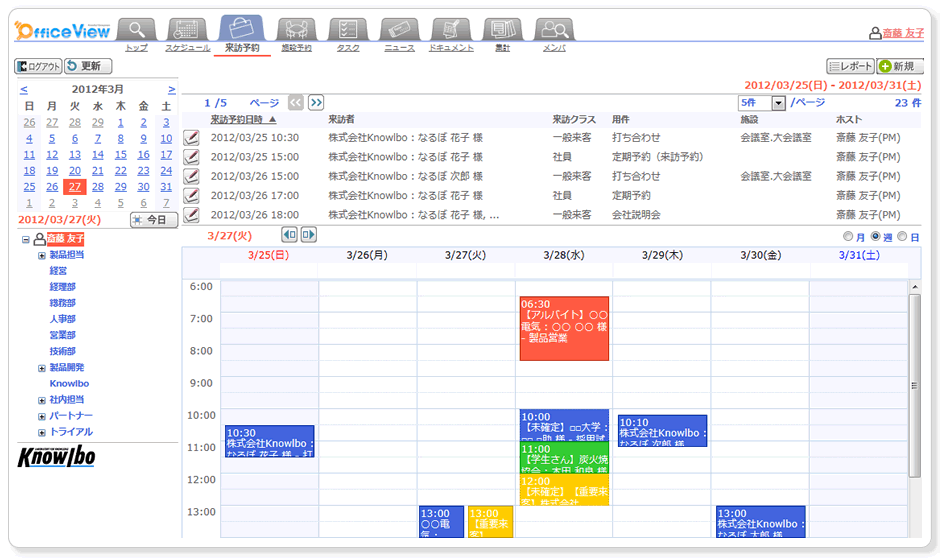Open the Documents icon
940x560 pixels.
point(451,28)
